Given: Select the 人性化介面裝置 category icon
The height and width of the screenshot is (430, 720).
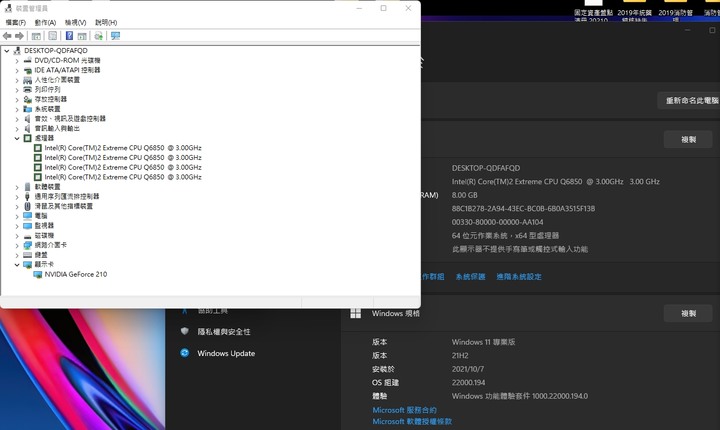Looking at the screenshot, I should click(x=28, y=79).
